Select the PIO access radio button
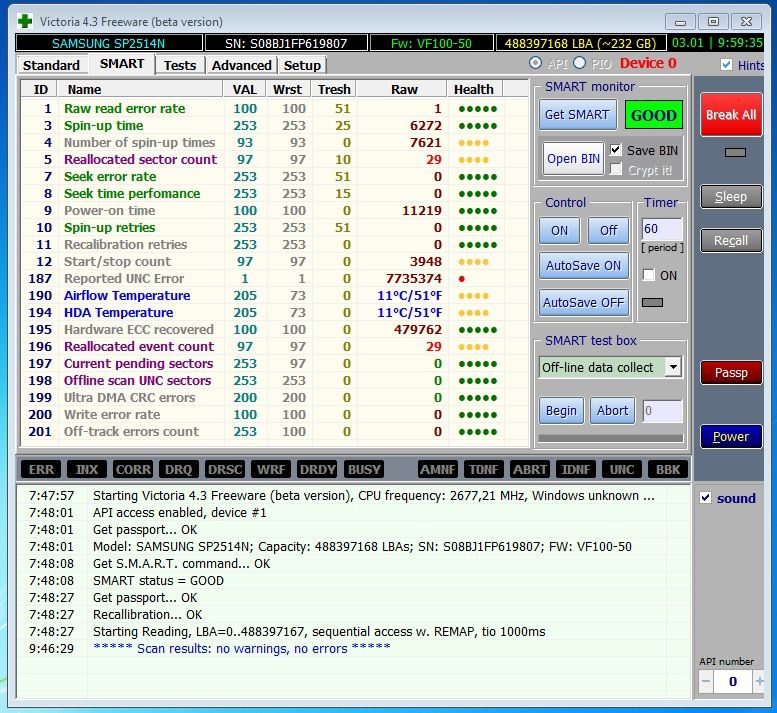777x713 pixels. click(x=579, y=63)
